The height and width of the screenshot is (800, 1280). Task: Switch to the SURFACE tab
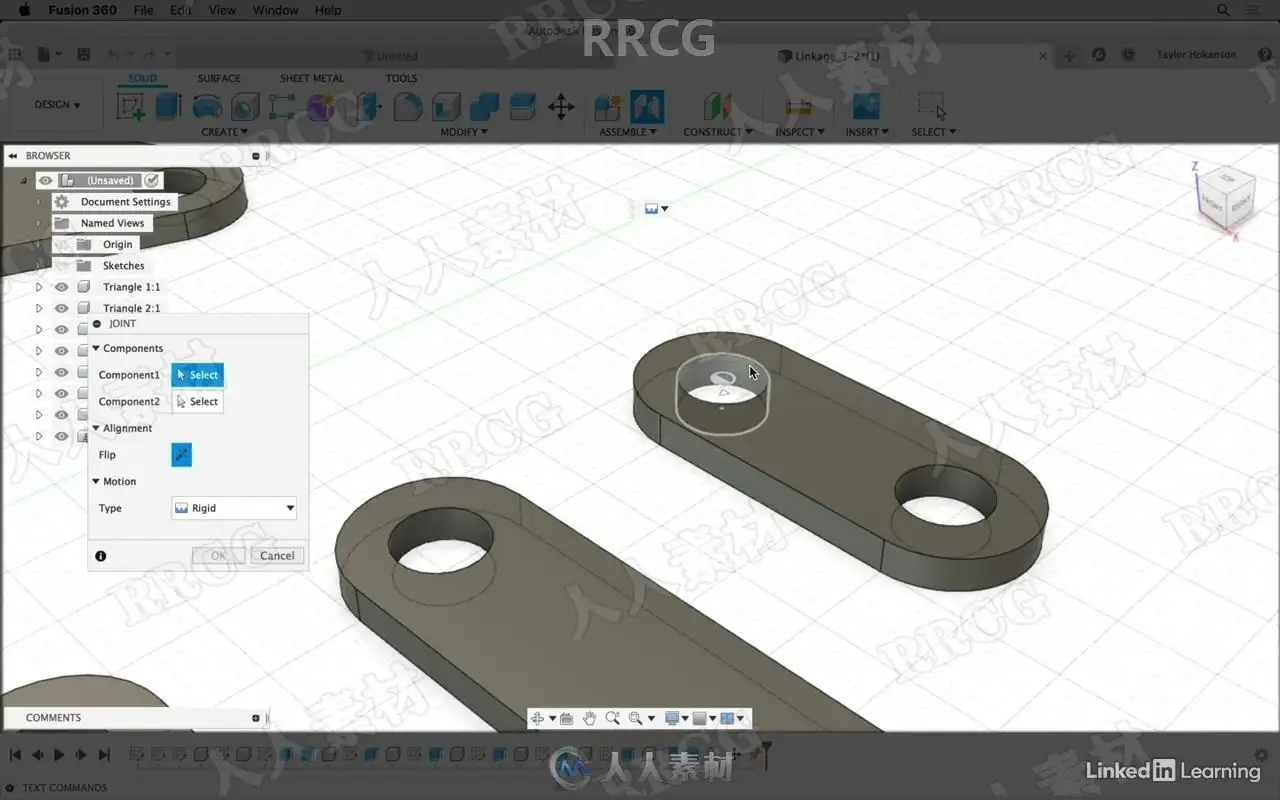219,78
